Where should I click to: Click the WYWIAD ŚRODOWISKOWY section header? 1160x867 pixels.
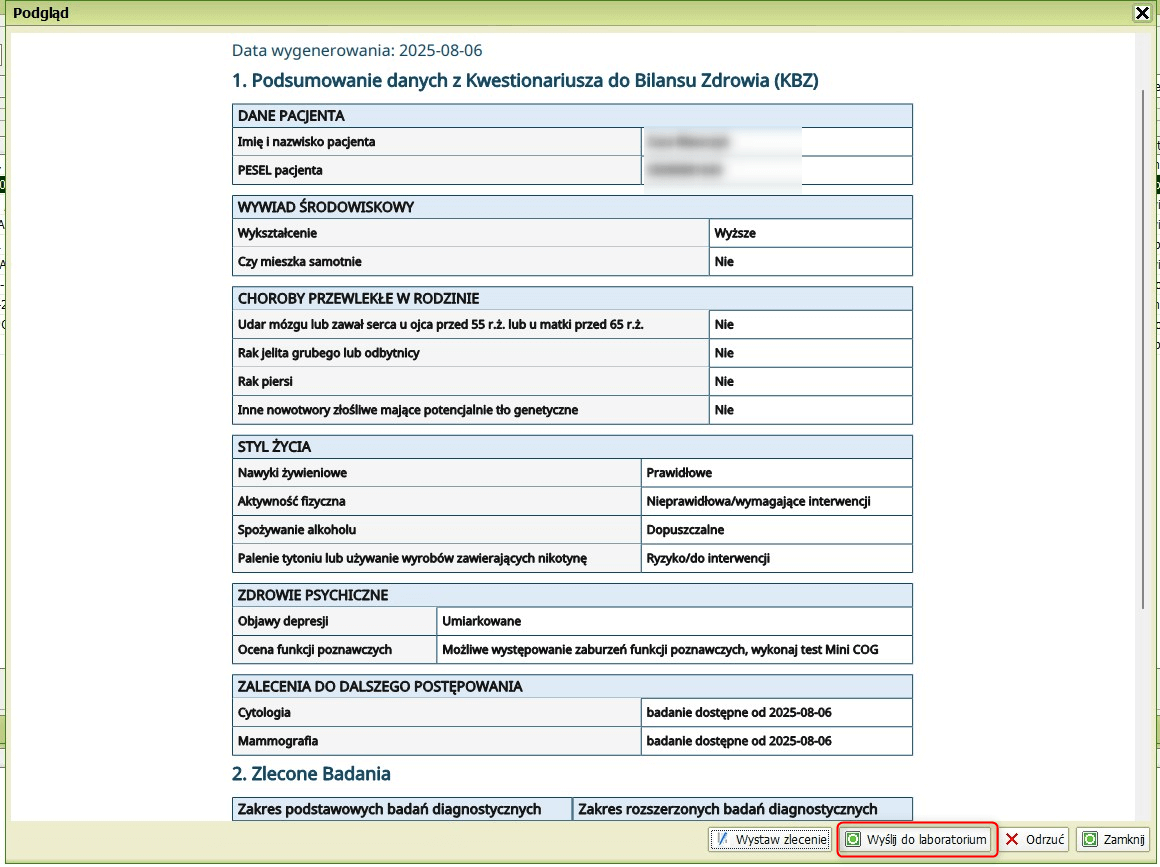click(x=572, y=207)
